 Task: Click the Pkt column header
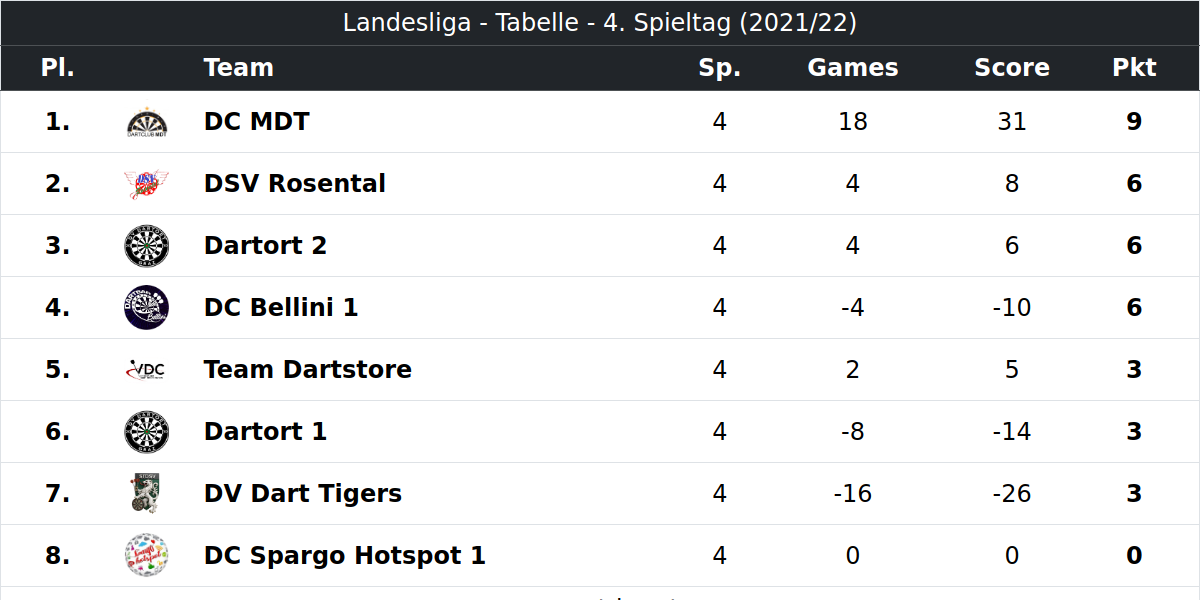[1134, 68]
